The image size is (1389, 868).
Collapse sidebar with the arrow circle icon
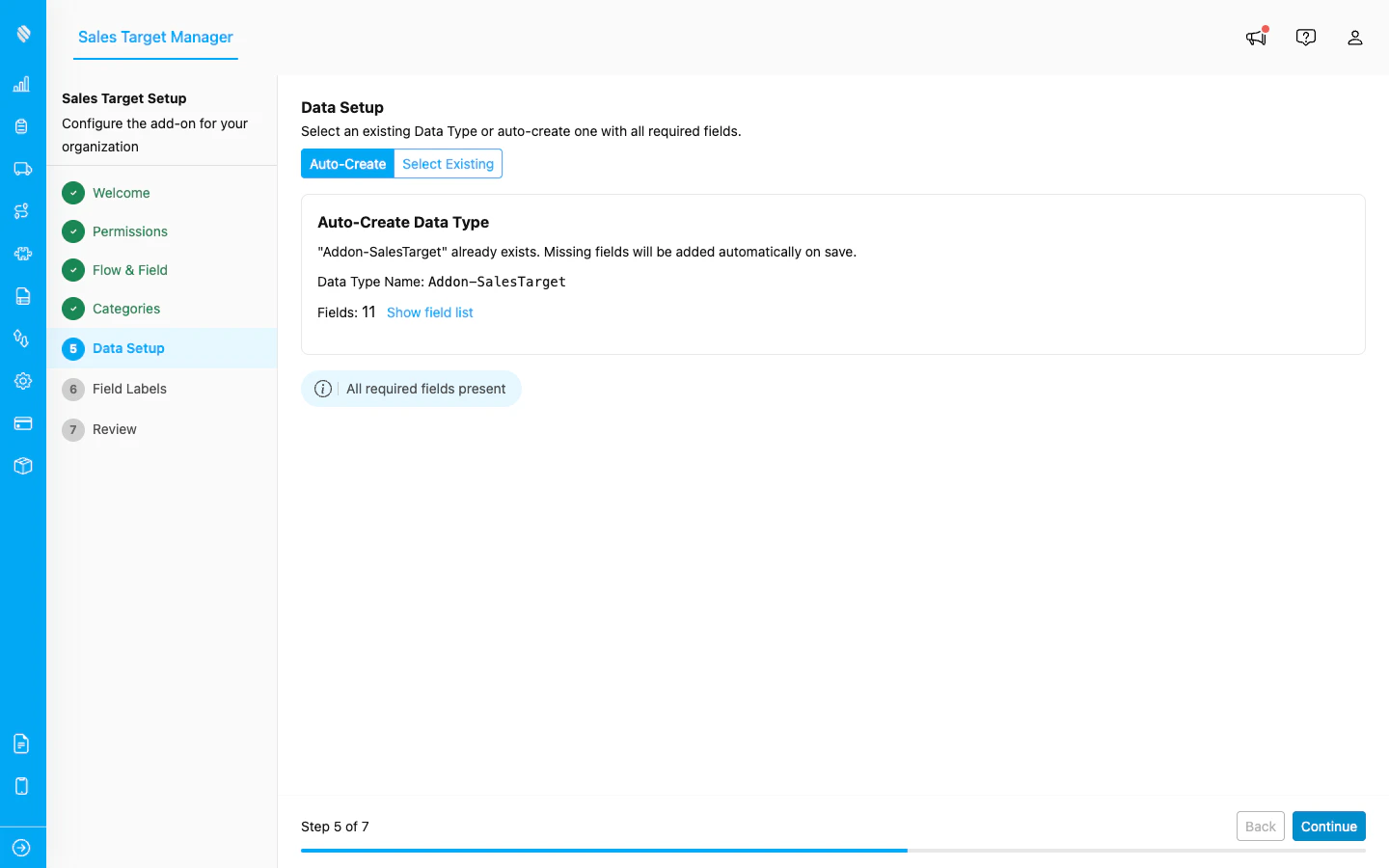[22, 847]
